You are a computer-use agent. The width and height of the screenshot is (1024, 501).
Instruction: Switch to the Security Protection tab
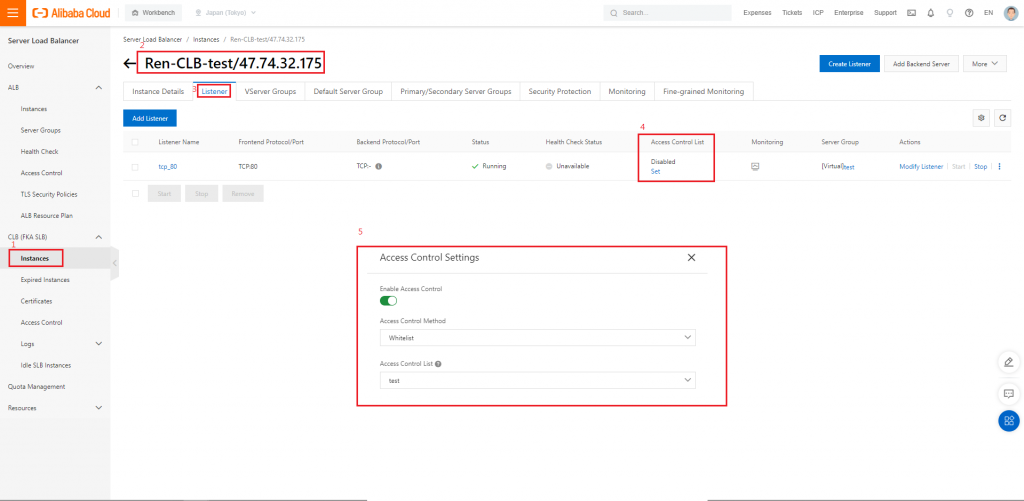[x=560, y=91]
